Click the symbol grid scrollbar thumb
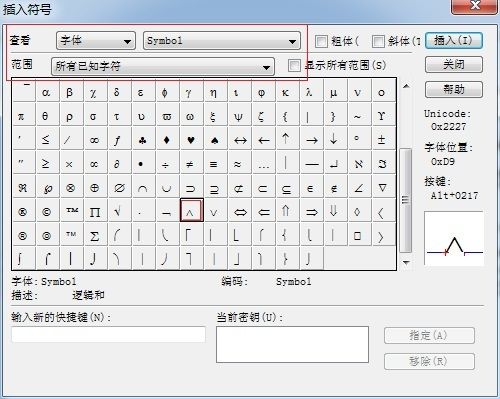Image resolution: width=500 pixels, height=399 pixels. [x=405, y=200]
